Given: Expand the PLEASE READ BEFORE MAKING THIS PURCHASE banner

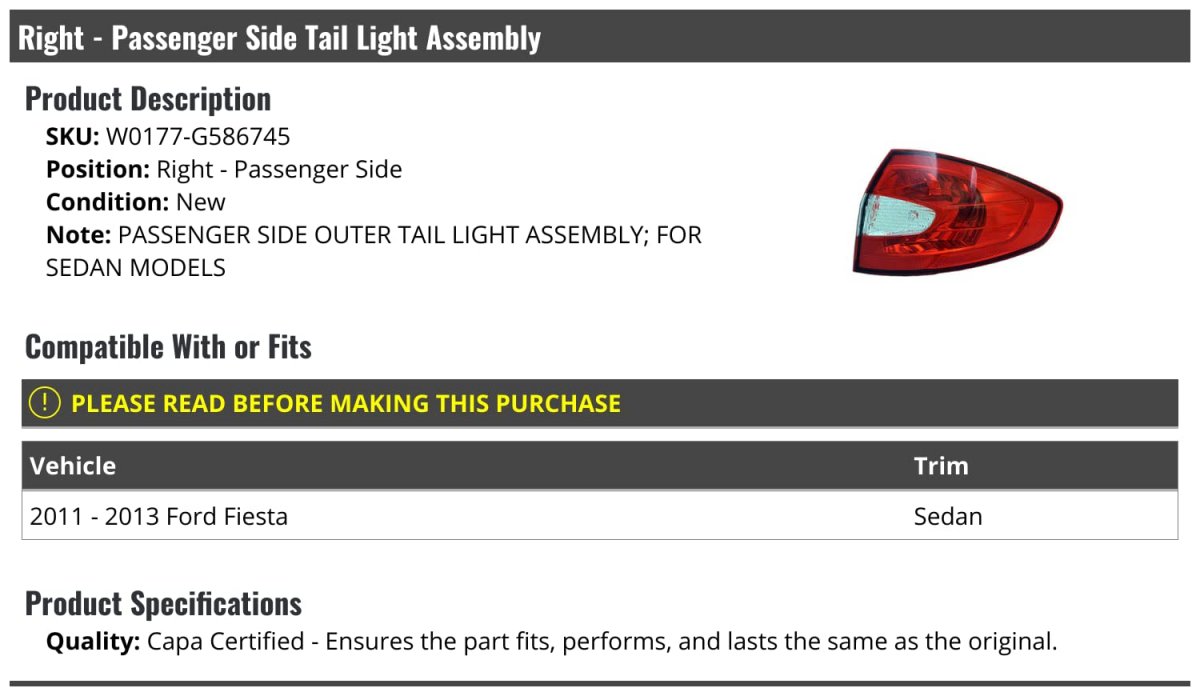Looking at the screenshot, I should pos(345,403).
